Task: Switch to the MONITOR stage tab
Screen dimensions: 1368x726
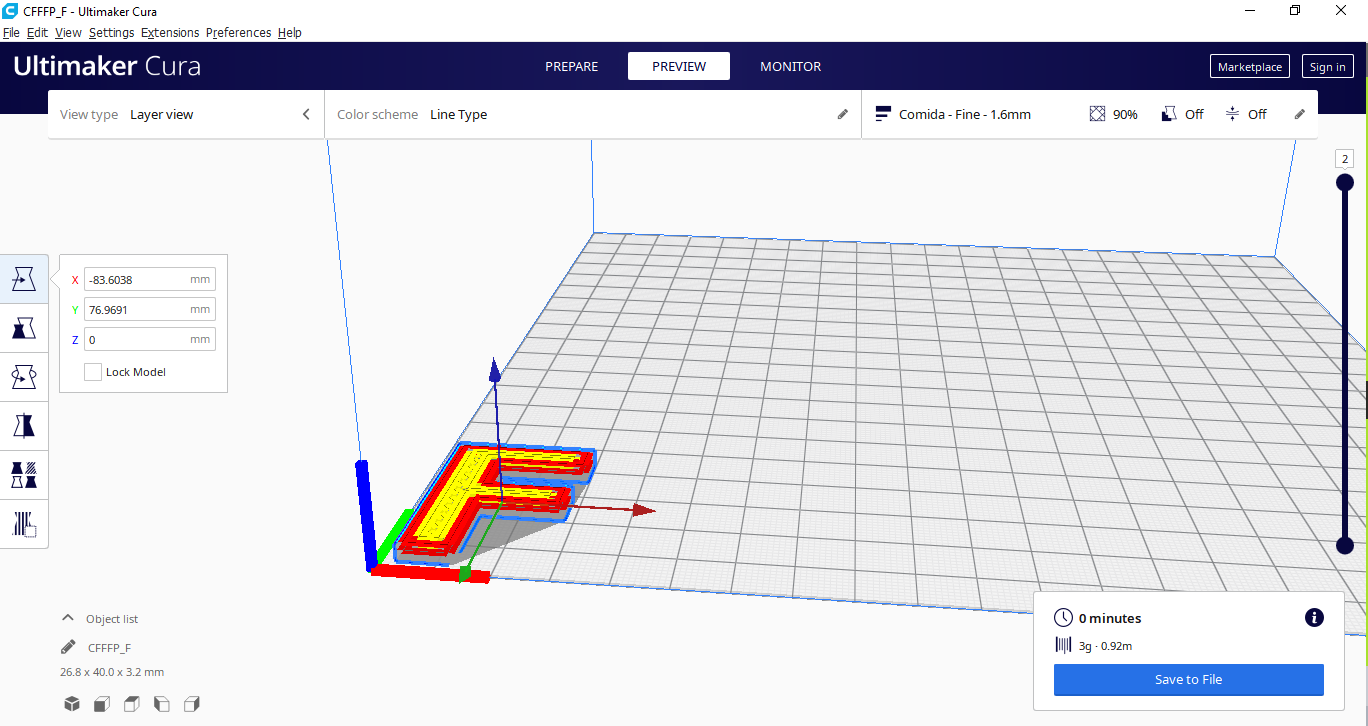Action: click(791, 67)
